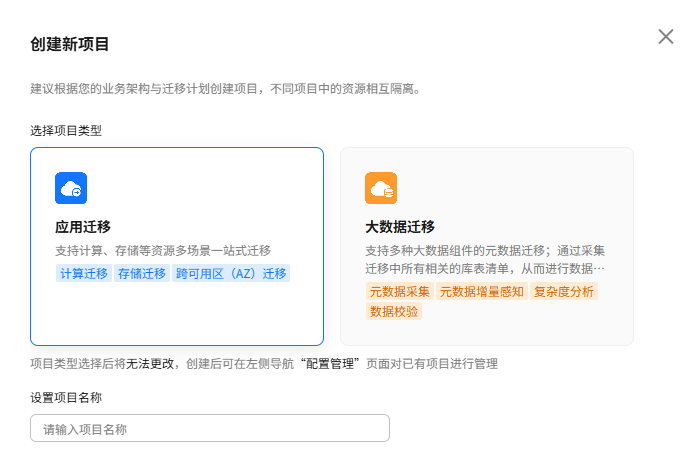Image resolution: width=683 pixels, height=453 pixels.
Task: Click the 元数据增量感知 tag
Action: (482, 291)
